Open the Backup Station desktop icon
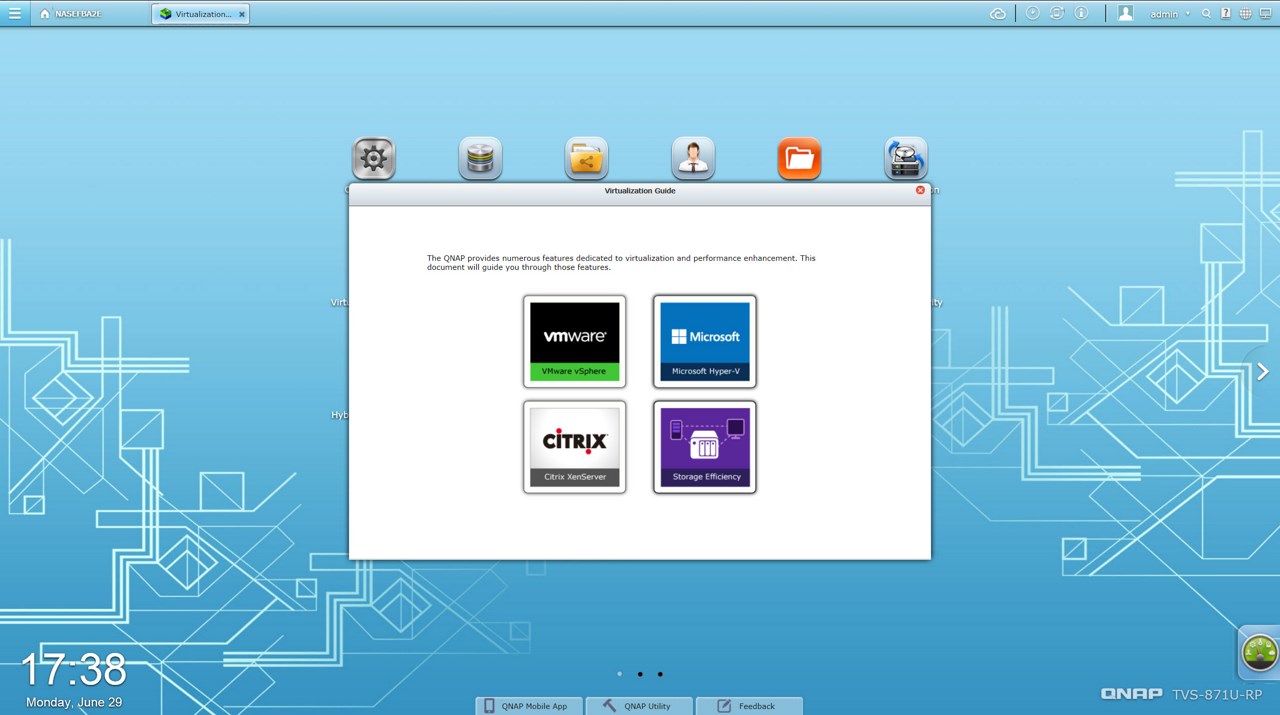1280x715 pixels. click(906, 158)
